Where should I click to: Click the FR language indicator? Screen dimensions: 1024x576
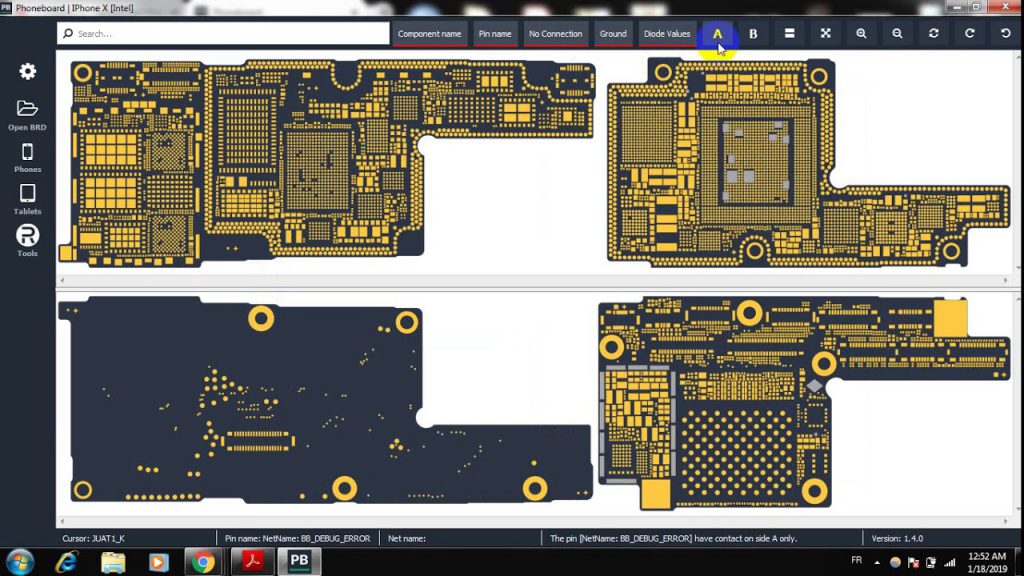click(856, 560)
